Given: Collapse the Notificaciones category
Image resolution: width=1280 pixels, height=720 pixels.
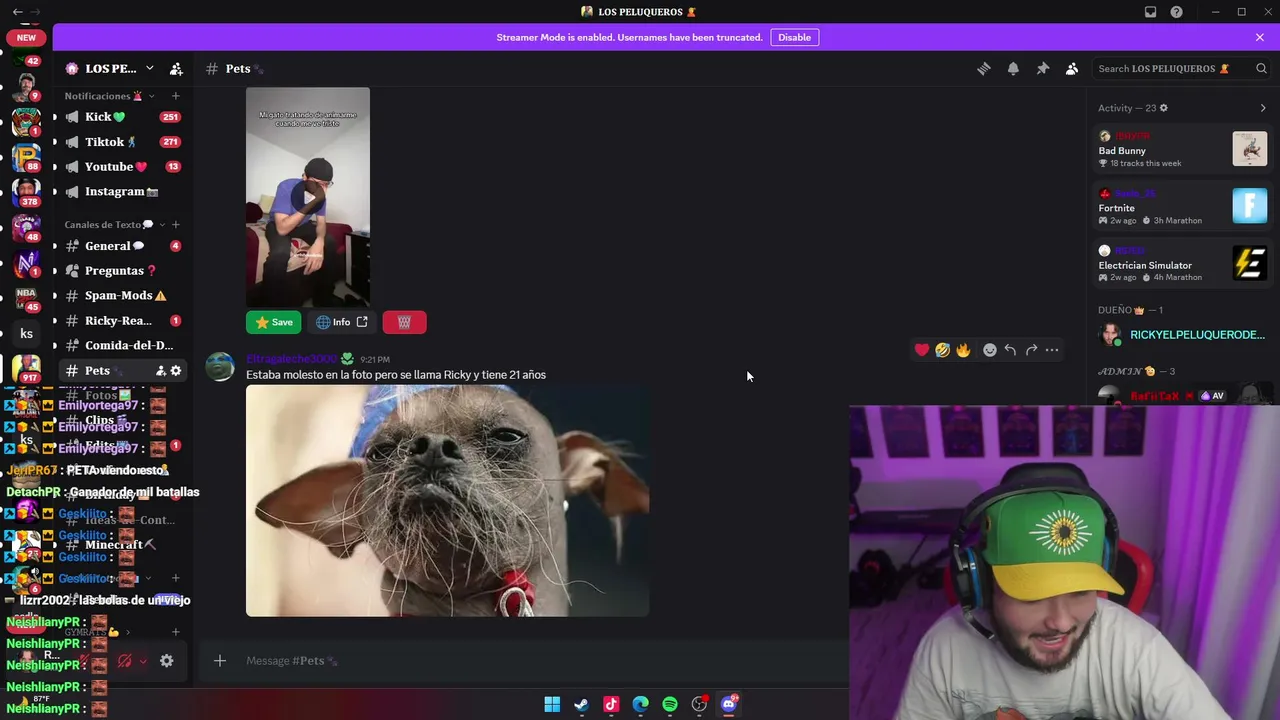Looking at the screenshot, I should pyautogui.click(x=109, y=96).
